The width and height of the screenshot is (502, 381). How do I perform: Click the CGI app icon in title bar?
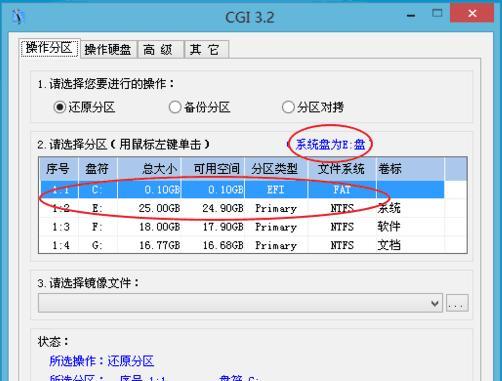coord(18,16)
